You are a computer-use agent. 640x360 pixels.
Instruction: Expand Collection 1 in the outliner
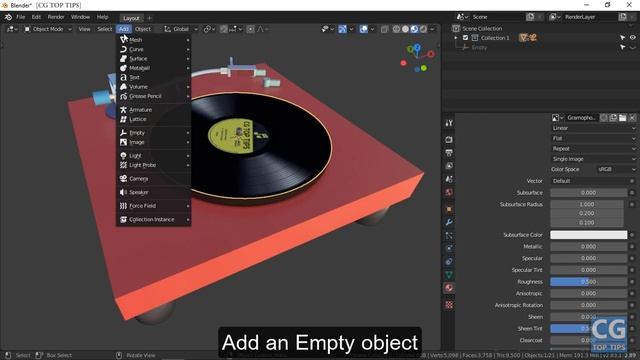click(x=456, y=38)
